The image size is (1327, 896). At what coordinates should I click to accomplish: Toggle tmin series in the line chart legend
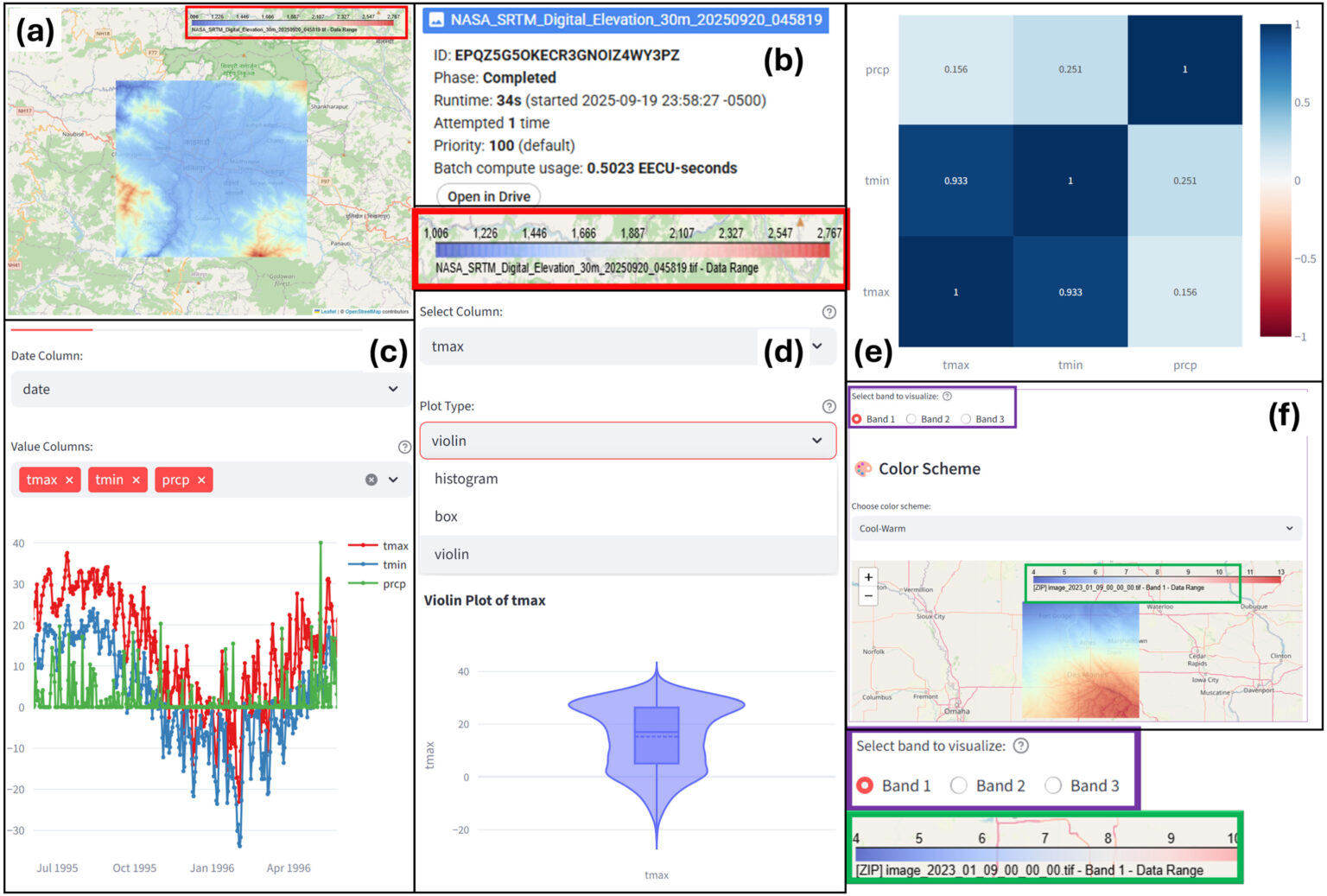(378, 565)
